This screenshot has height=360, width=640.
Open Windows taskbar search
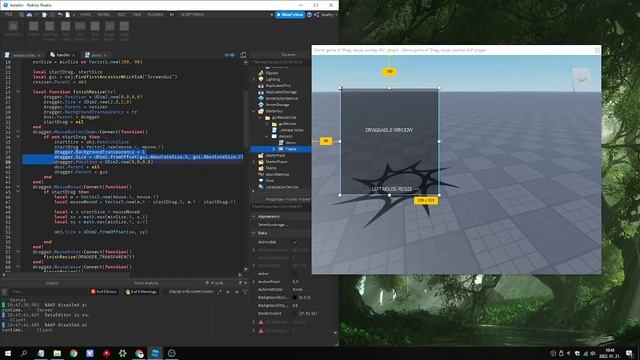coord(24,353)
